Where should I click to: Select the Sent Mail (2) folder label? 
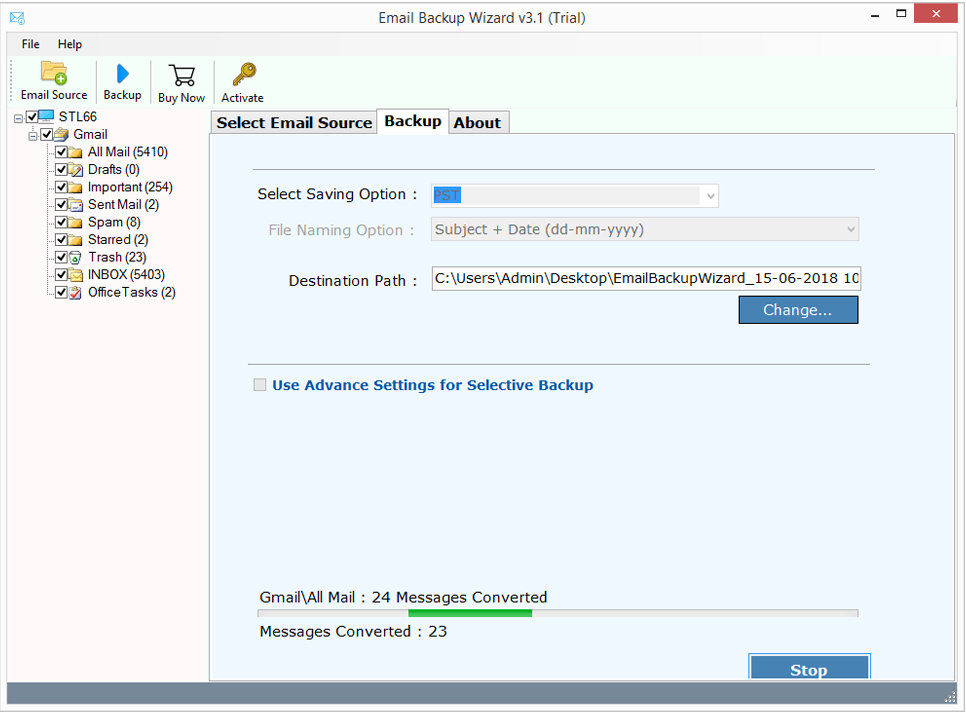[123, 204]
